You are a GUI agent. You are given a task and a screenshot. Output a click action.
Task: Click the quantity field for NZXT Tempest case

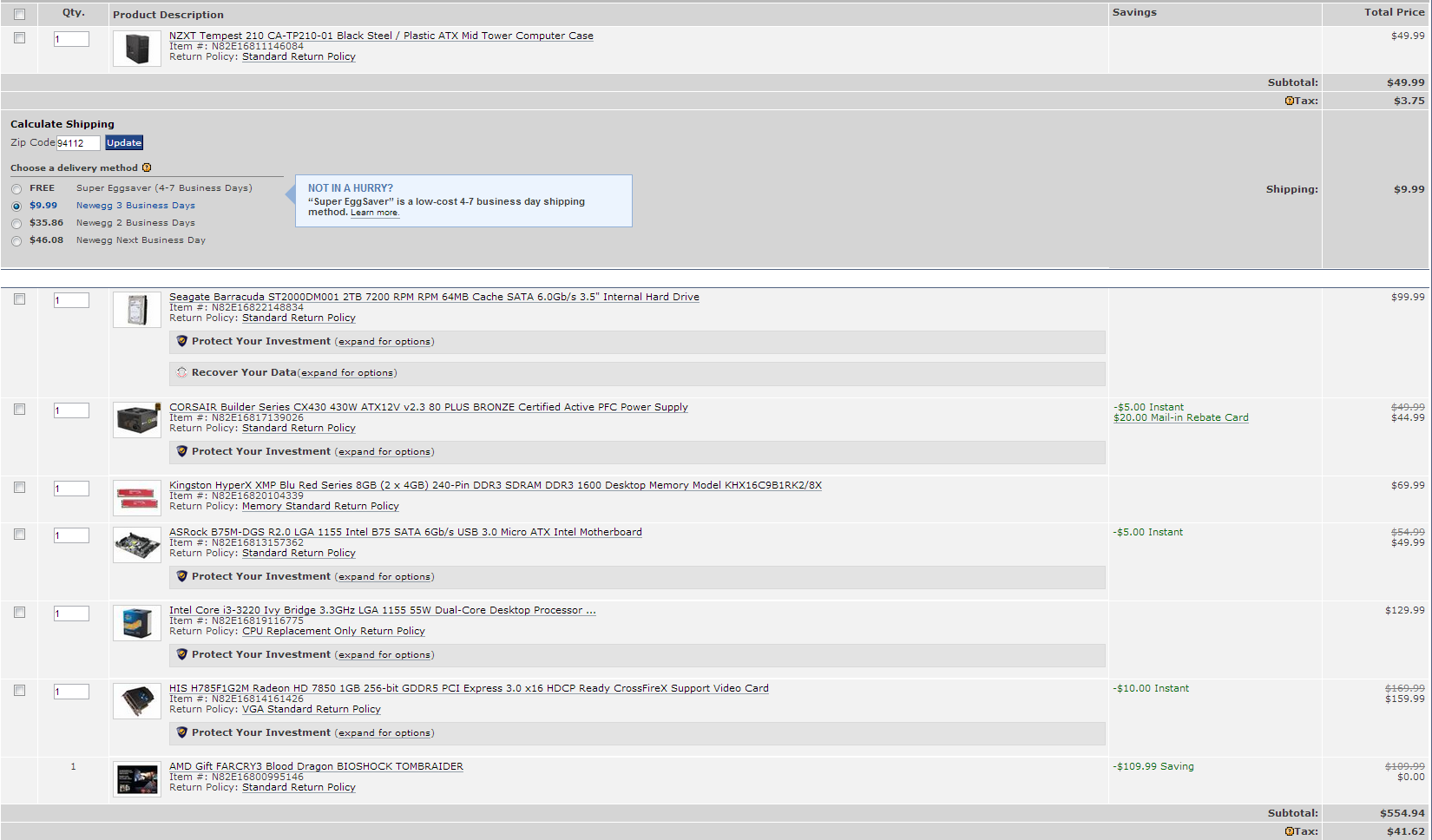point(71,39)
